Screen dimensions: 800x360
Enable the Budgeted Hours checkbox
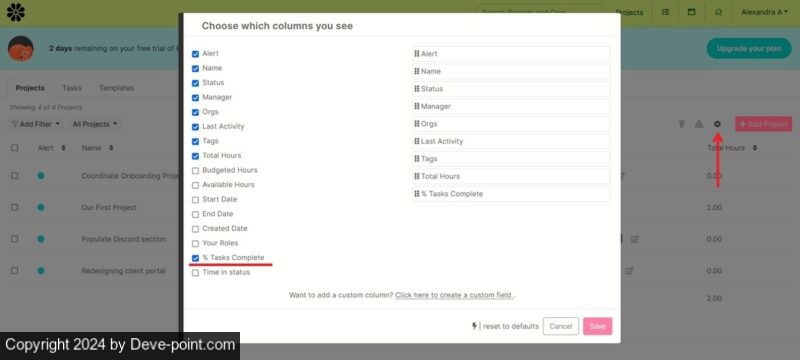tap(195, 171)
